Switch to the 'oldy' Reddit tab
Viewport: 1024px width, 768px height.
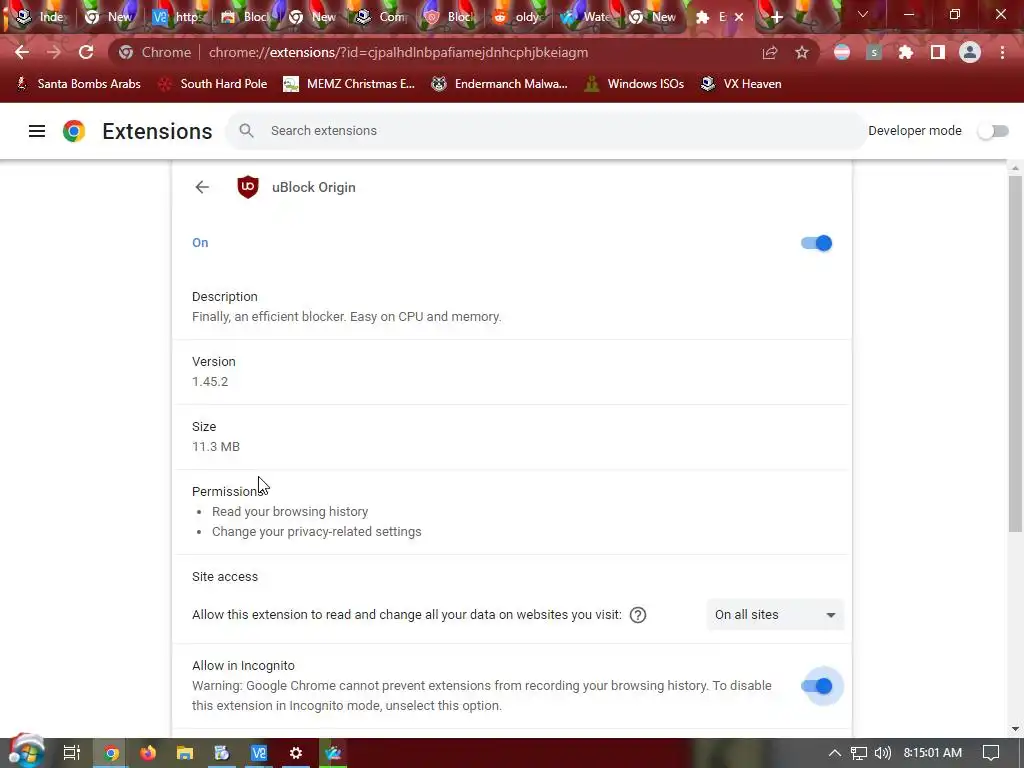(517, 18)
